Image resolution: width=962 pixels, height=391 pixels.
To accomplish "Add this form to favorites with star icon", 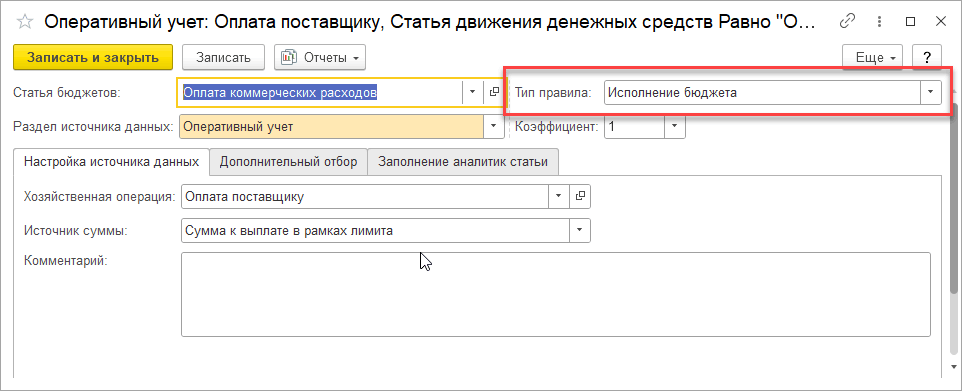I will tap(25, 22).
